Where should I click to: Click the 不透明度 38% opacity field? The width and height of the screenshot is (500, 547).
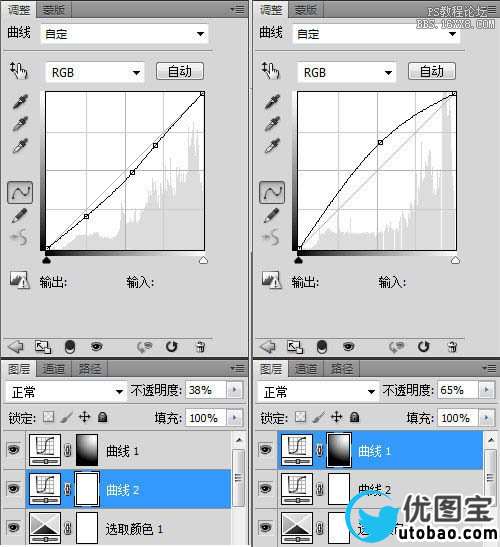[206, 390]
